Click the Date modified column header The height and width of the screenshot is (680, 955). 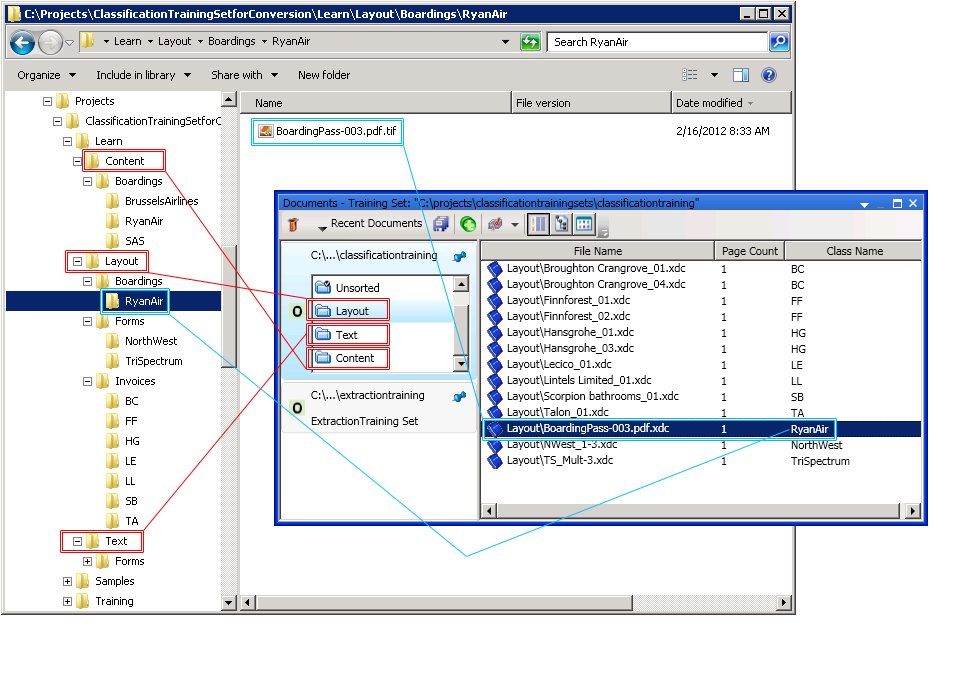(x=710, y=102)
